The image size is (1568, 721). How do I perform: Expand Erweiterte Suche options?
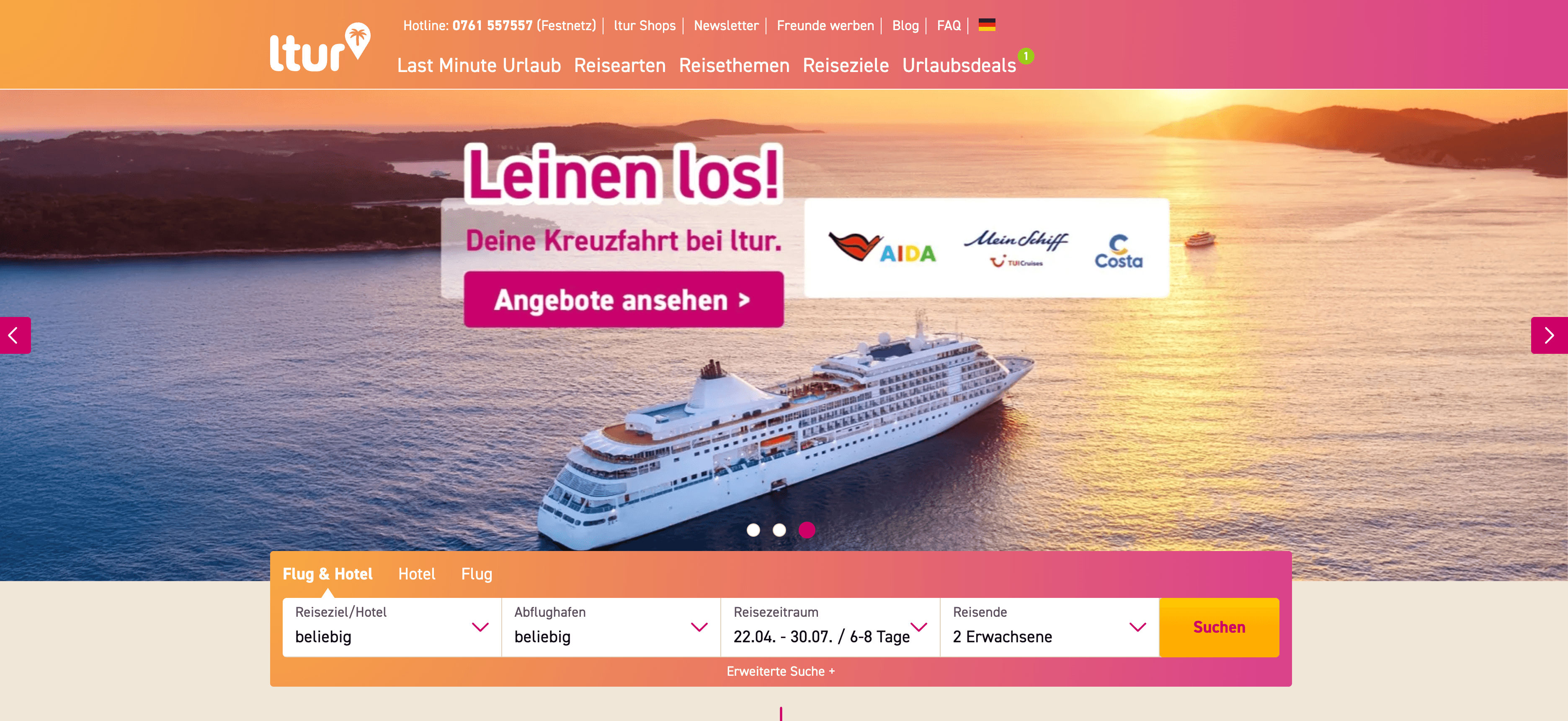[780, 671]
